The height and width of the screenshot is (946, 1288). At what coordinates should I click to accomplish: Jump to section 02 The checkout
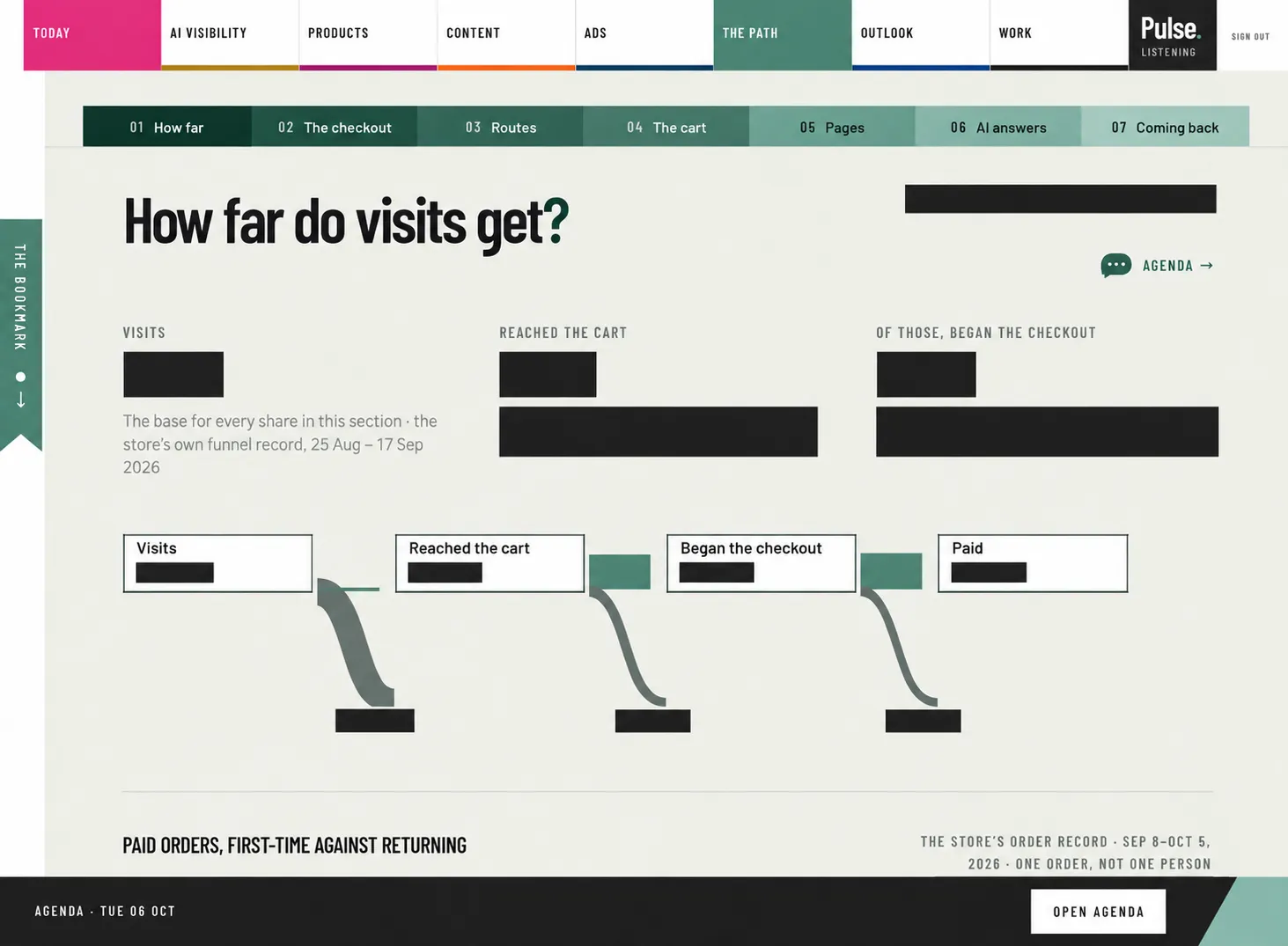pyautogui.click(x=335, y=127)
